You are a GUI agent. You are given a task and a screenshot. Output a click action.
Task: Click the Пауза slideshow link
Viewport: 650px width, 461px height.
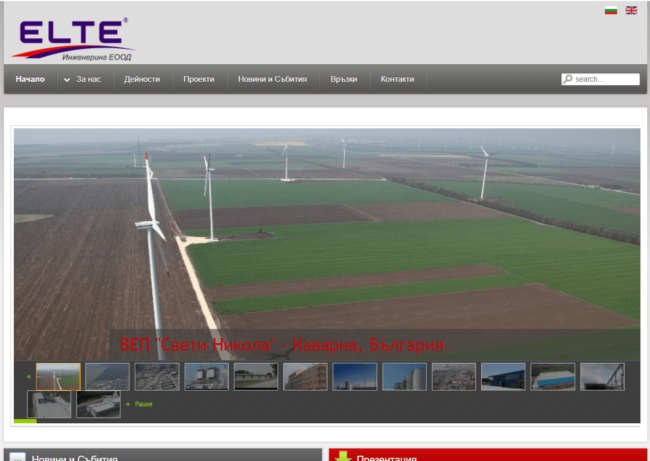(x=142, y=404)
